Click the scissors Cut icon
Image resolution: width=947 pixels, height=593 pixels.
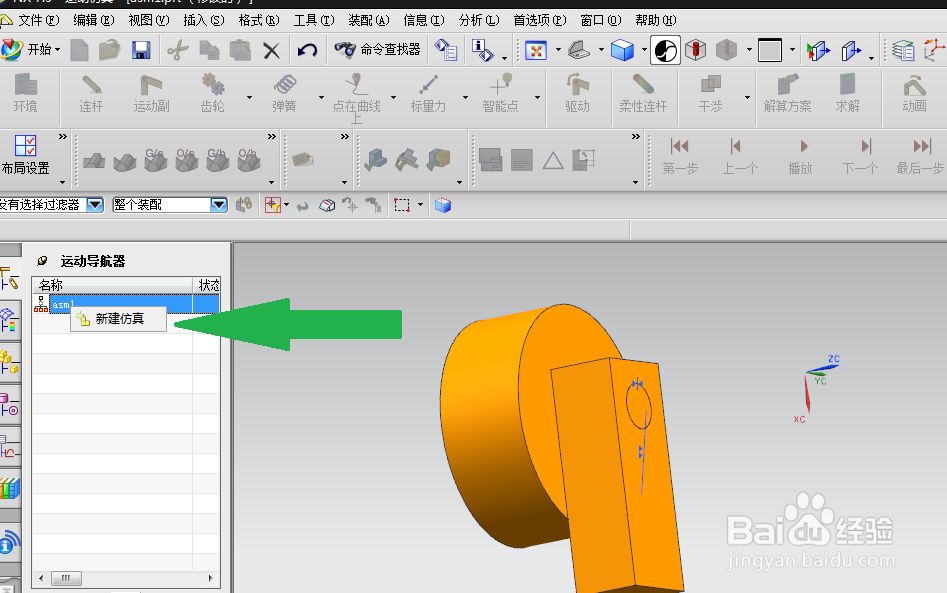click(178, 50)
